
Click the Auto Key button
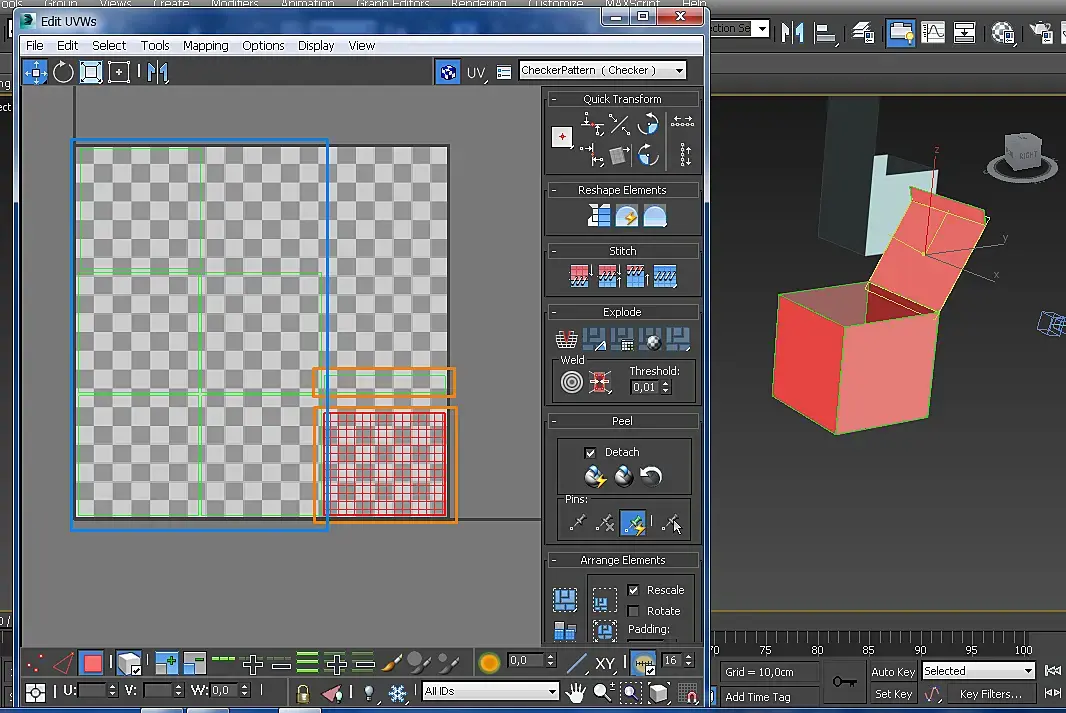tap(892, 672)
